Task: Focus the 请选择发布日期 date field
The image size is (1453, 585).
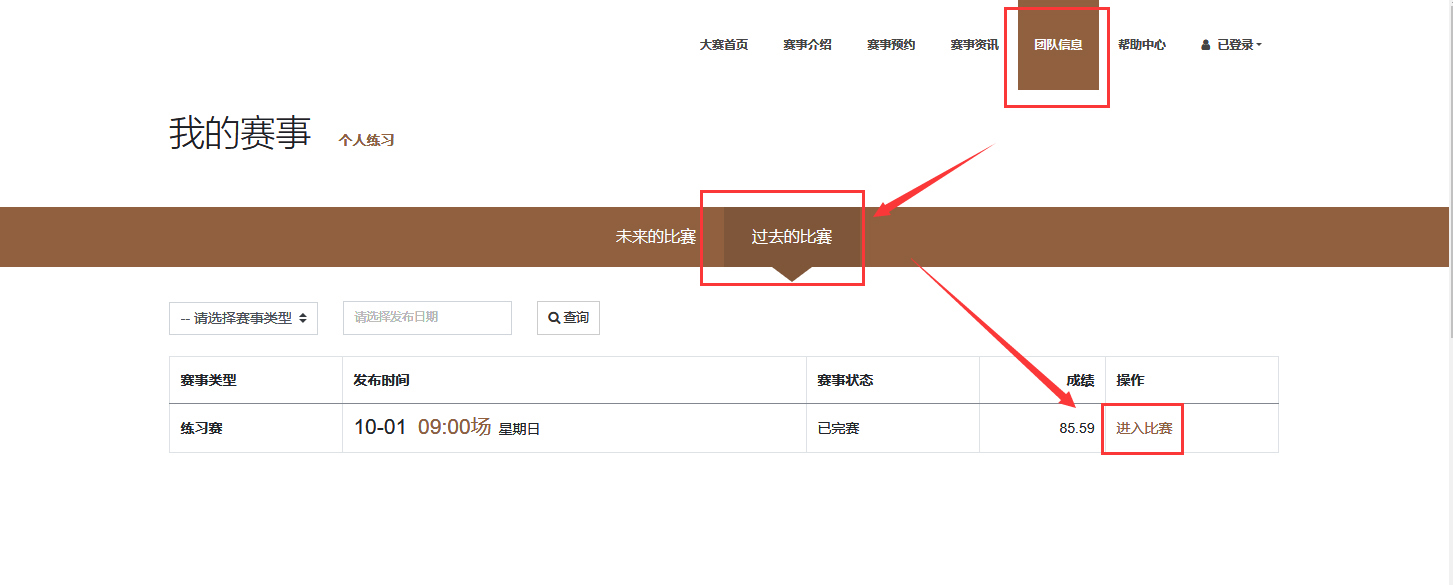Action: 427,318
